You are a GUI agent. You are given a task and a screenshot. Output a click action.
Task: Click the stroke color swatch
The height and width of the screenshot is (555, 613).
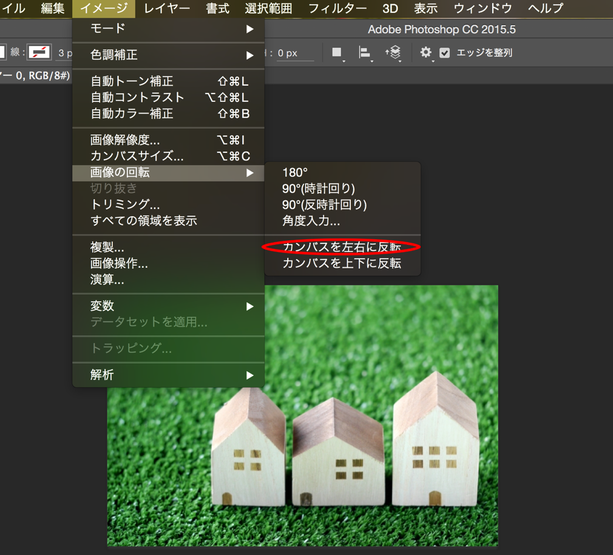(39, 52)
